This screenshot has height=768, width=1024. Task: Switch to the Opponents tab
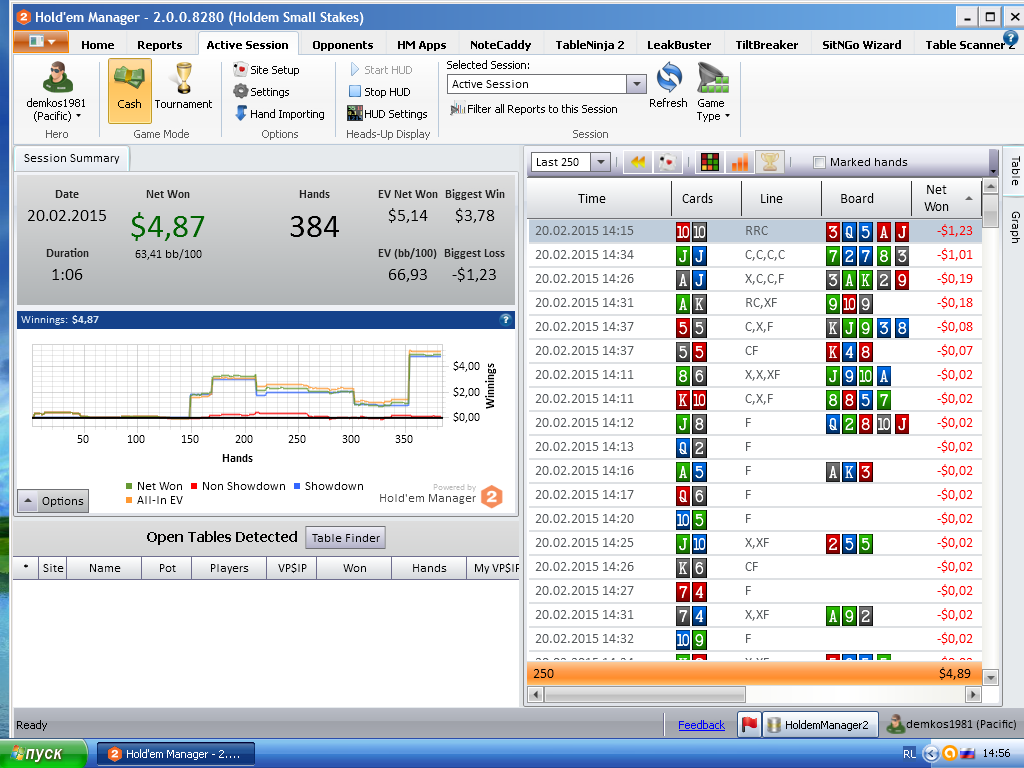click(x=342, y=44)
